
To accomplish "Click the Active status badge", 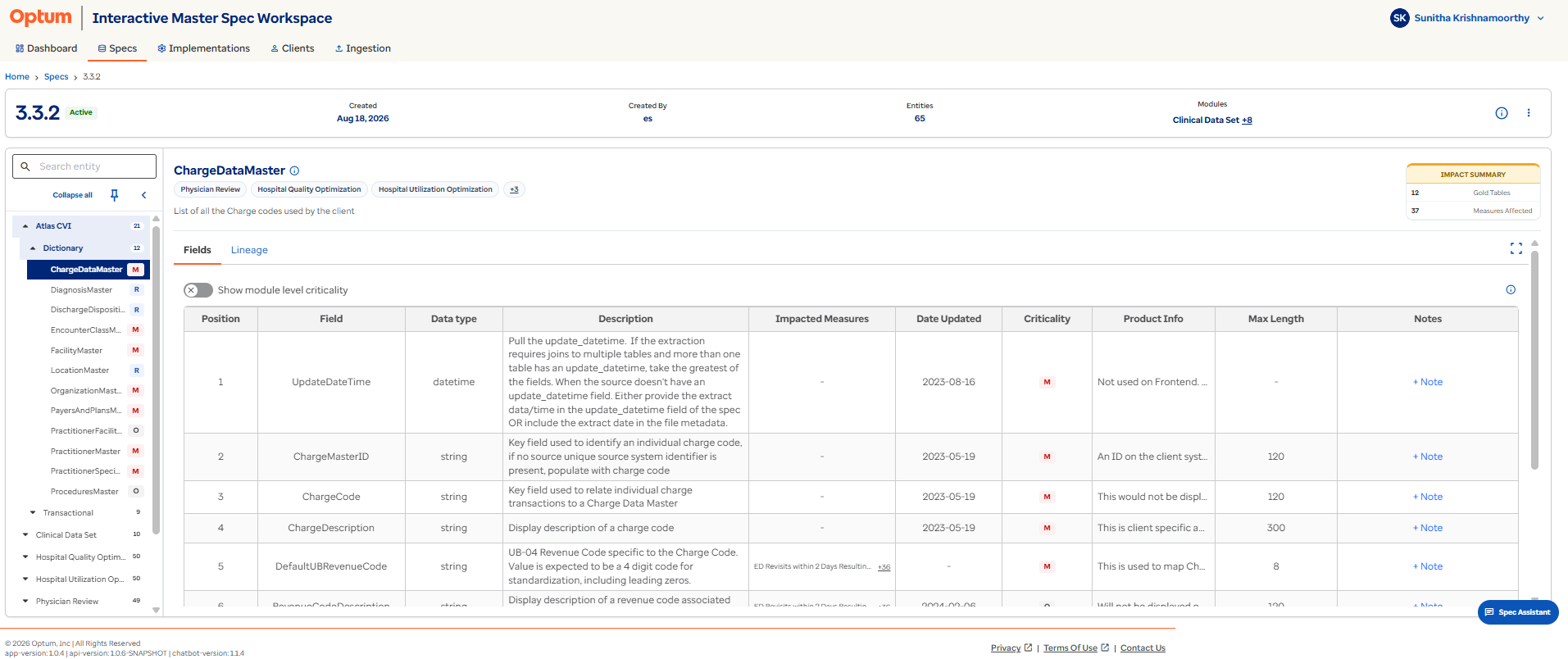I will (x=81, y=113).
